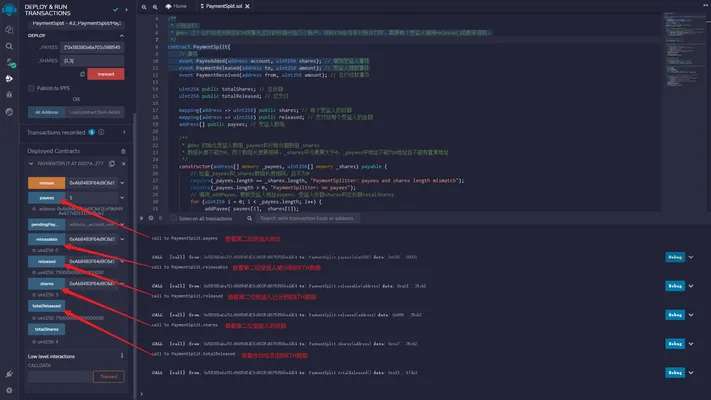This screenshot has width=711, height=400.
Task: Switch to the Home tab
Action: pos(176,6)
